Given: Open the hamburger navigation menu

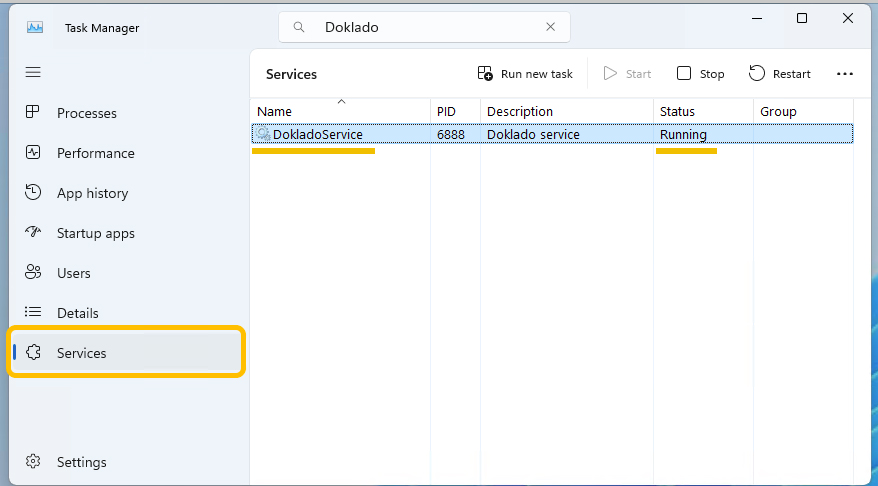Looking at the screenshot, I should [x=33, y=72].
